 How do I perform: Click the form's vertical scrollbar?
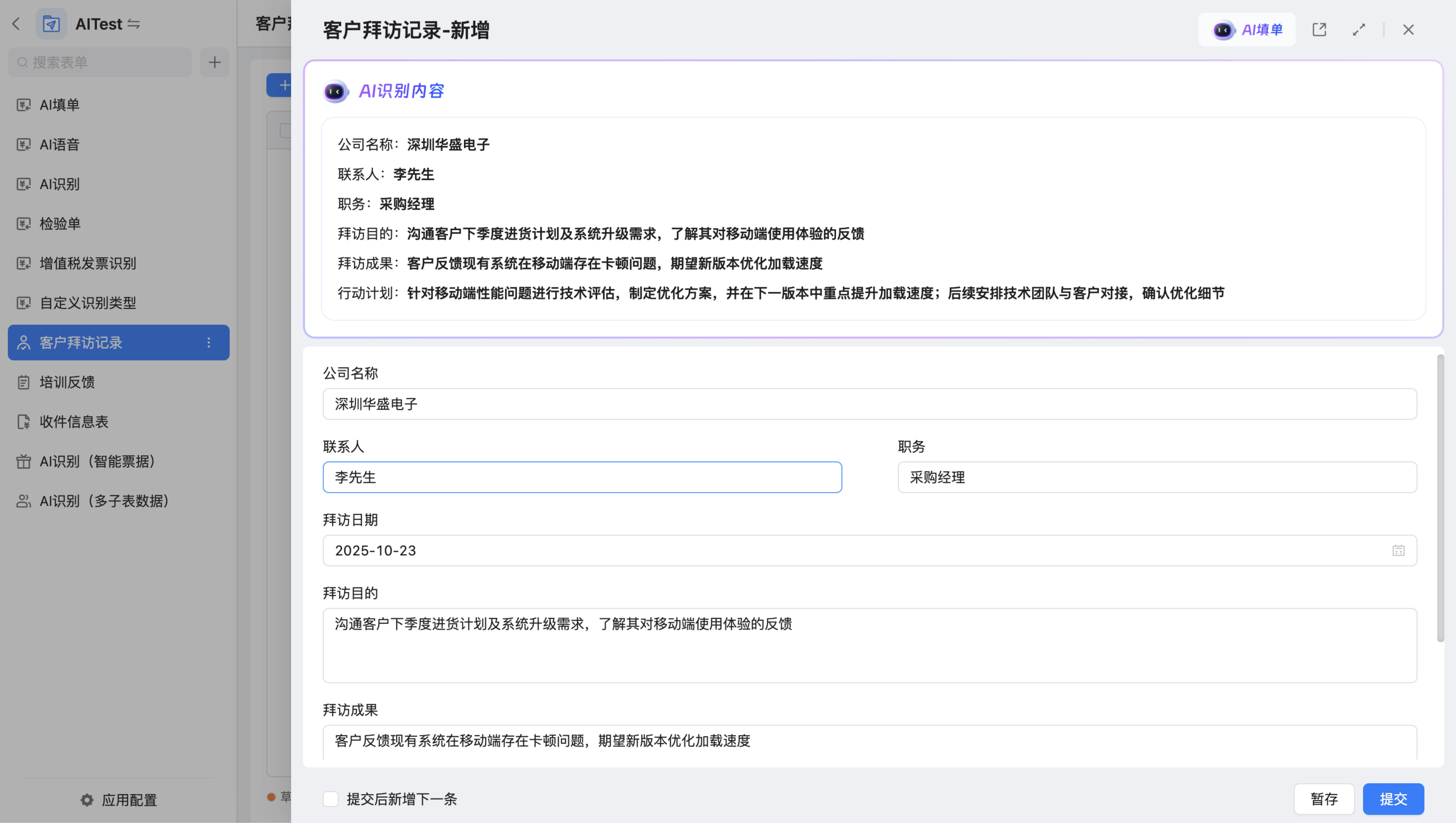pyautogui.click(x=1440, y=497)
